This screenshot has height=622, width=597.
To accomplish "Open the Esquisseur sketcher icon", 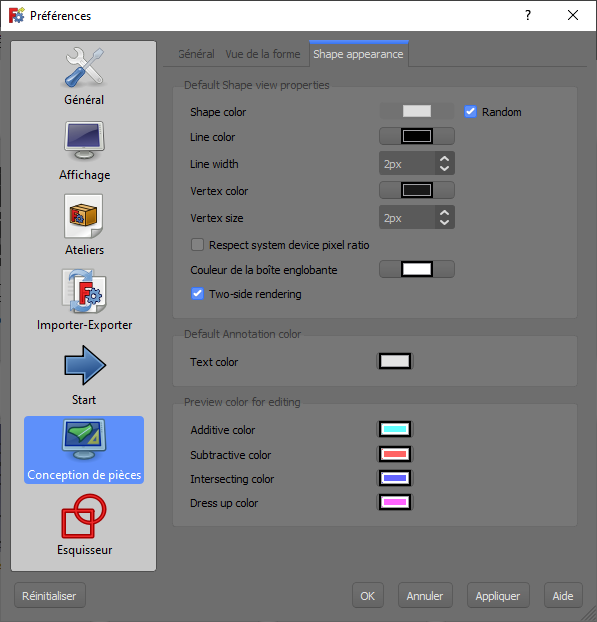I will (84, 516).
